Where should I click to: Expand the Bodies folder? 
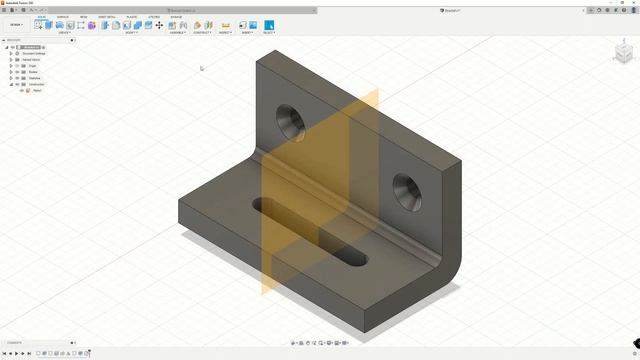[x=11, y=72]
